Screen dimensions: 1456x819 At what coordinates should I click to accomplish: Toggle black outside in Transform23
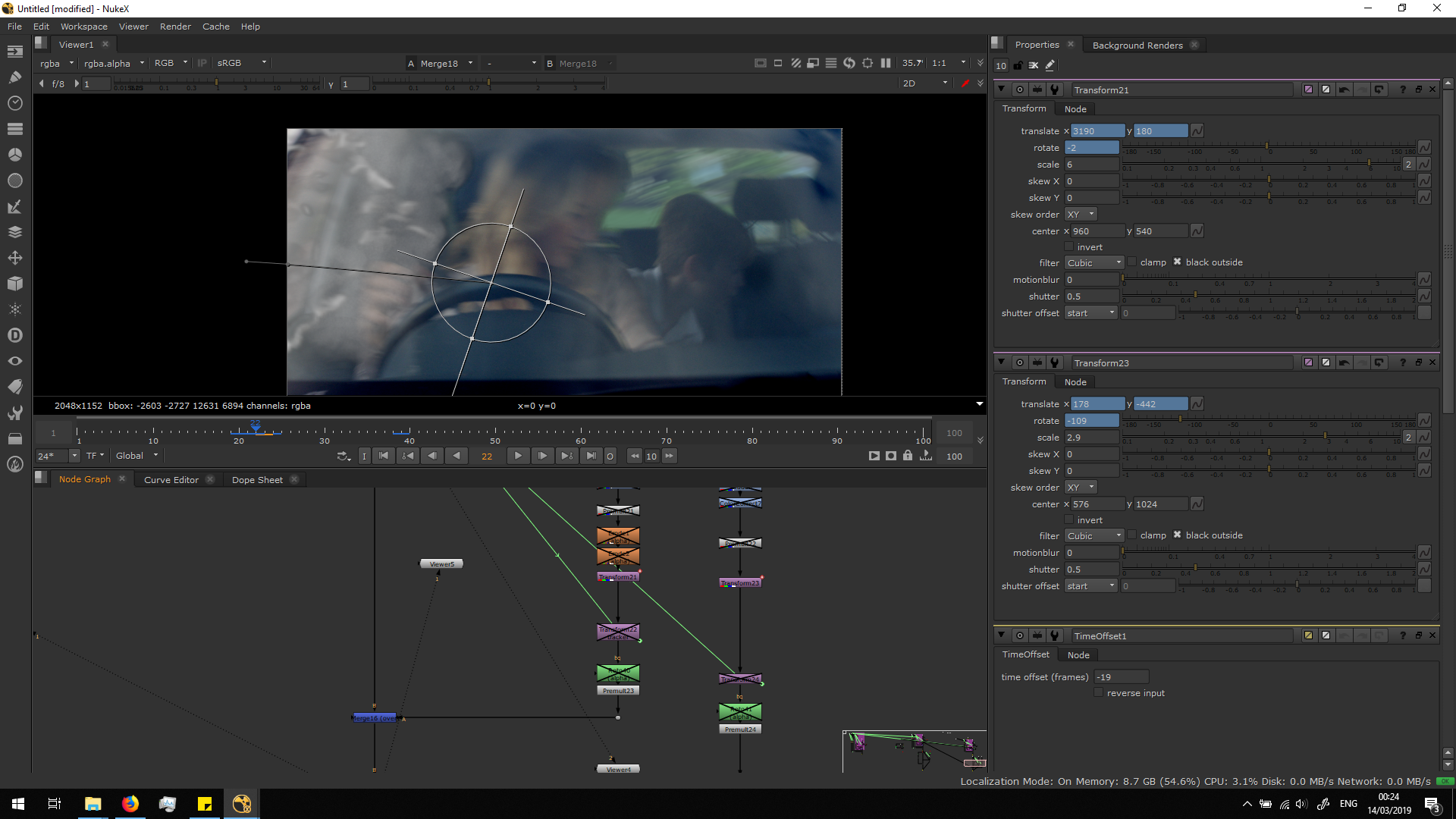coord(1177,535)
